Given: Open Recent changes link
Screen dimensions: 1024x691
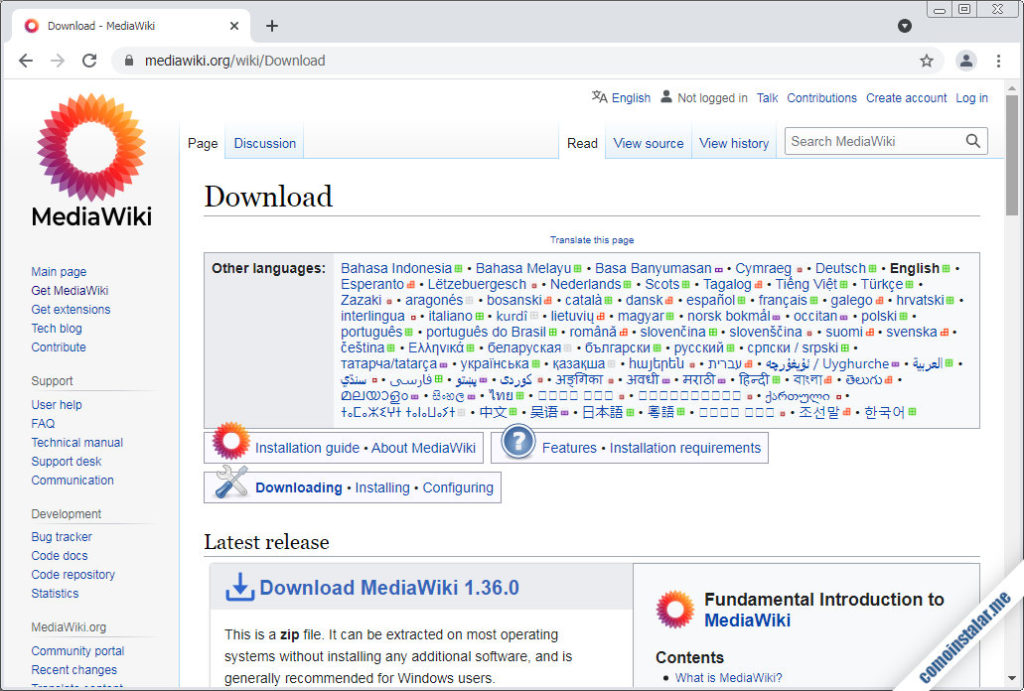Looking at the screenshot, I should 74,670.
